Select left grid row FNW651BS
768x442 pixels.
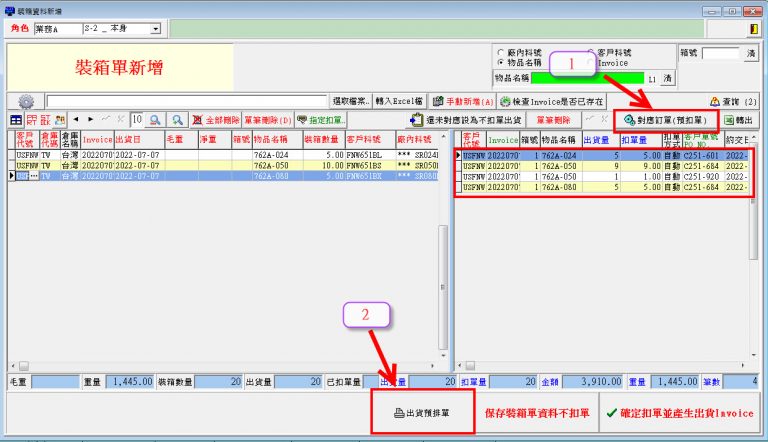(223, 165)
